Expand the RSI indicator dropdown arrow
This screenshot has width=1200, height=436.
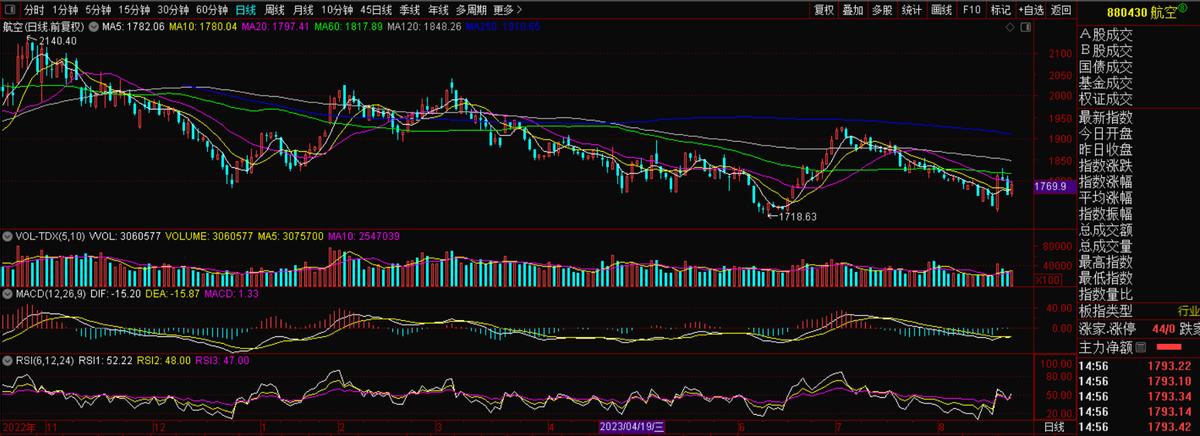pyautogui.click(x=9, y=360)
